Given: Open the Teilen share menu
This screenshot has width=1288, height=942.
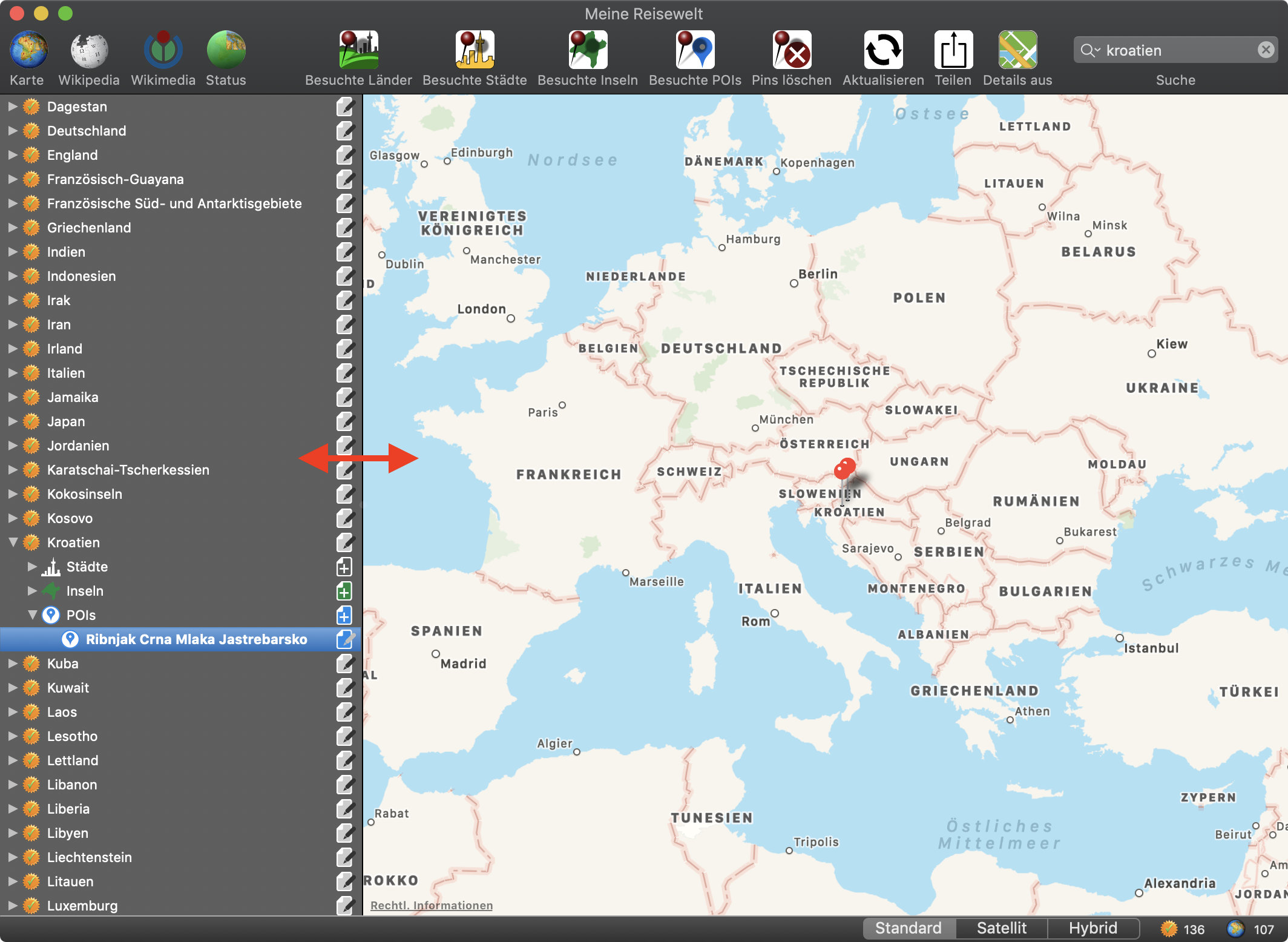Looking at the screenshot, I should pyautogui.click(x=953, y=50).
